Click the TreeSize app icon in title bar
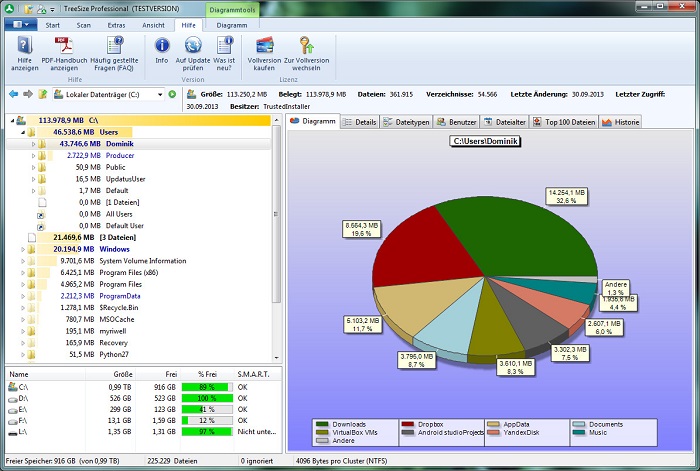 9,8
